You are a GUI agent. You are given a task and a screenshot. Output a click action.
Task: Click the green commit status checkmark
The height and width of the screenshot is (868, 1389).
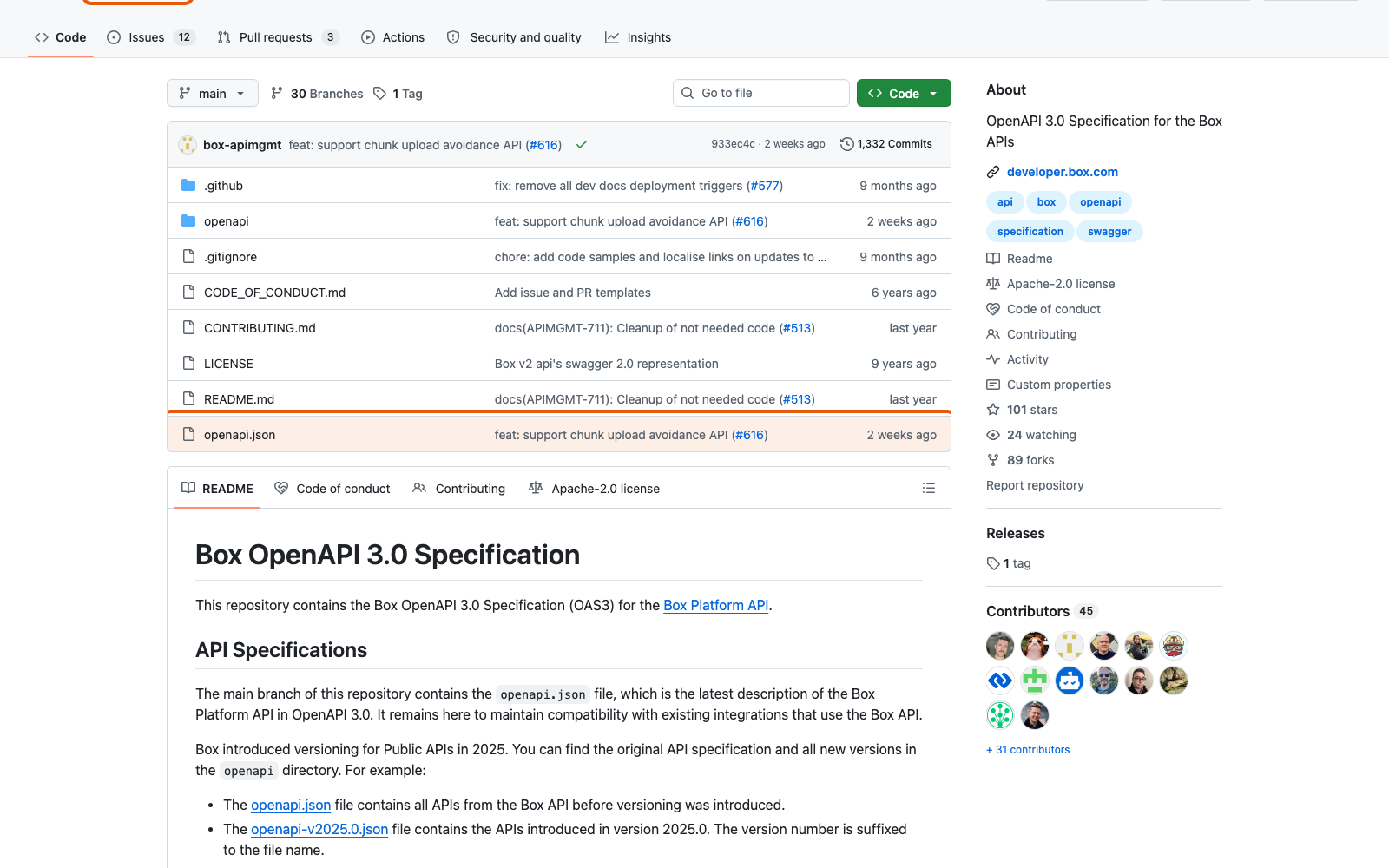582,145
